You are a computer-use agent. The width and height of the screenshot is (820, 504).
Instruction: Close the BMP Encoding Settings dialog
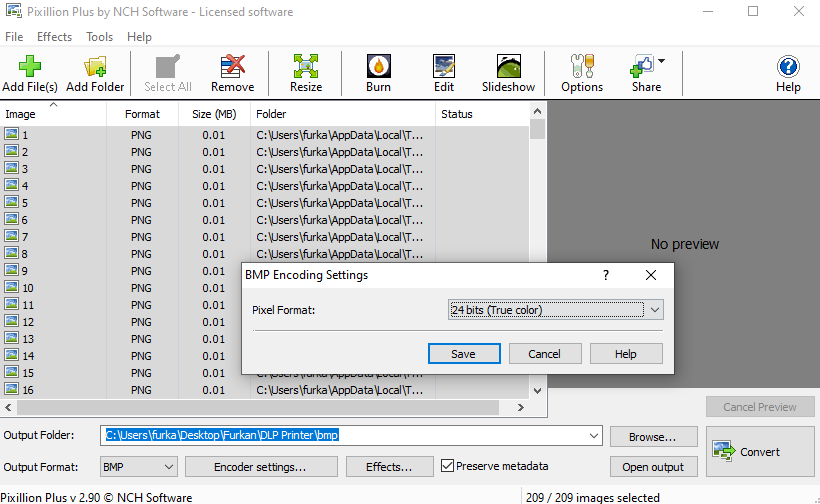point(651,275)
